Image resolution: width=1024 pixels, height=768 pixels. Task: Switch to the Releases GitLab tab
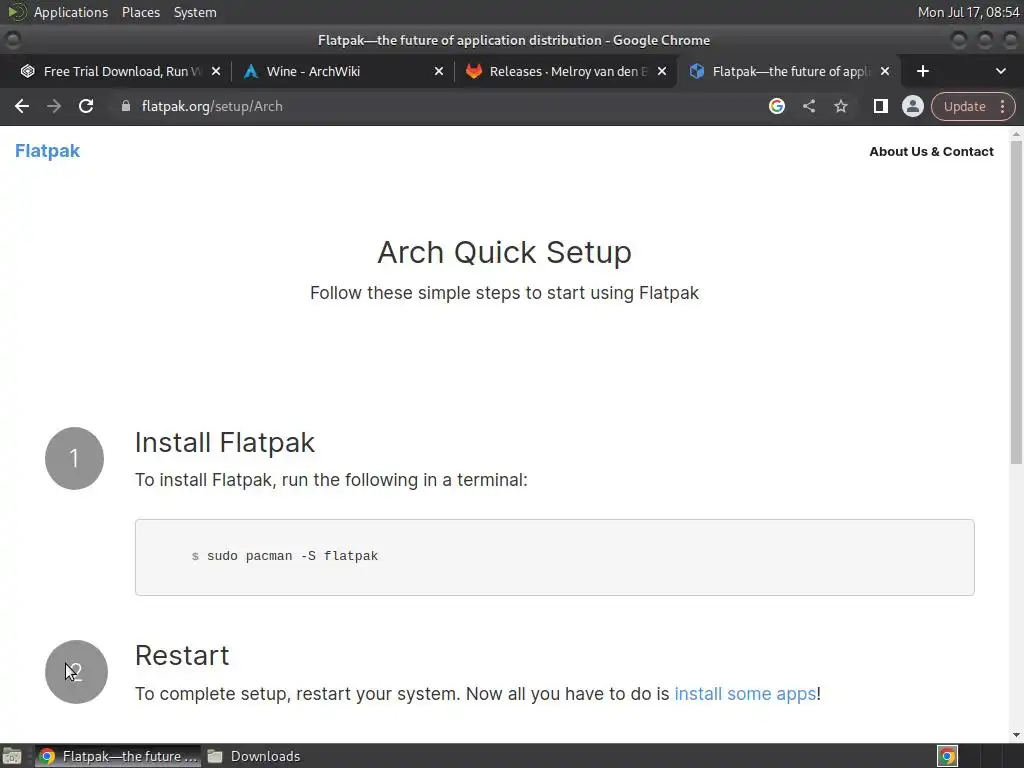(x=560, y=71)
